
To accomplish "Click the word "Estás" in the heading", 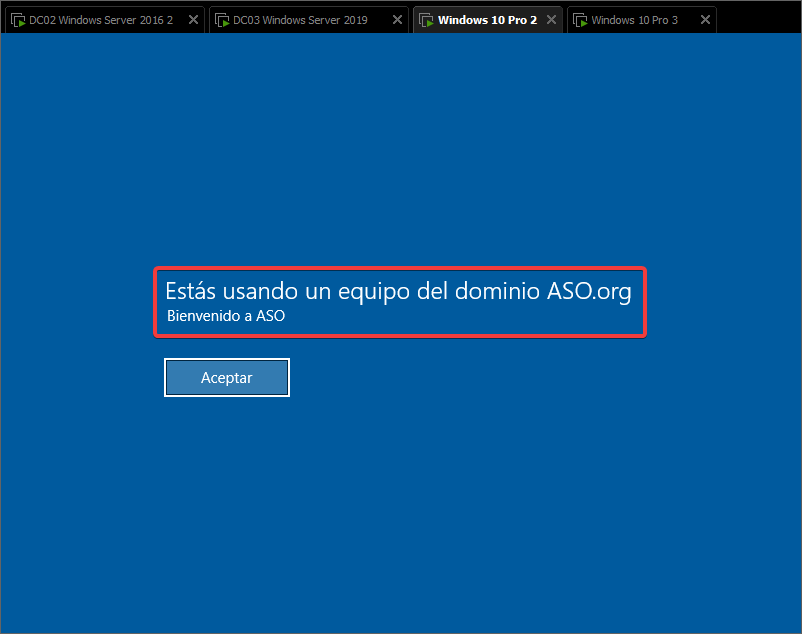I will pyautogui.click(x=190, y=291).
